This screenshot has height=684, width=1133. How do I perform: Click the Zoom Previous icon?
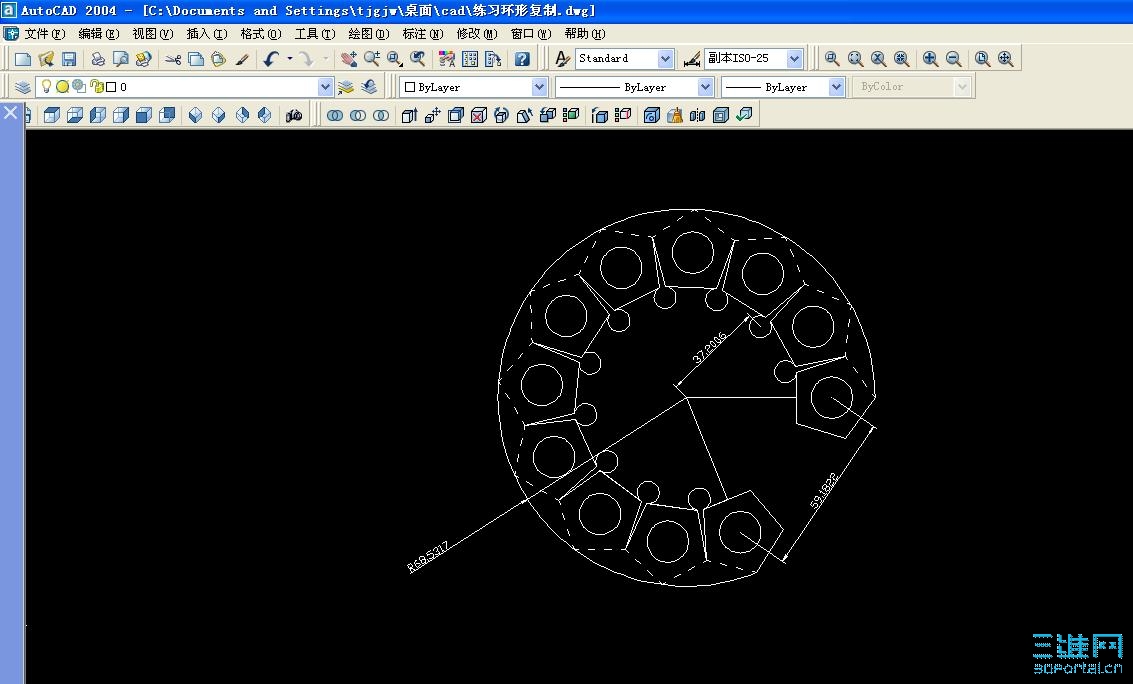pos(418,59)
